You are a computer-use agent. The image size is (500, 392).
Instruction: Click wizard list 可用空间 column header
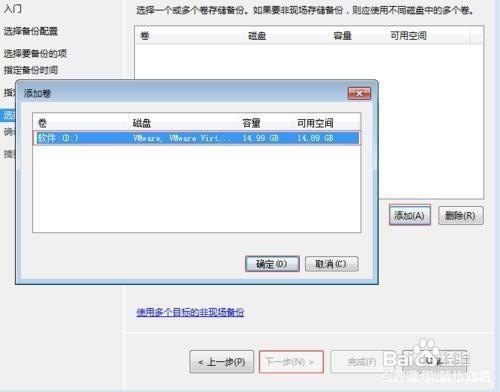[x=429, y=36]
